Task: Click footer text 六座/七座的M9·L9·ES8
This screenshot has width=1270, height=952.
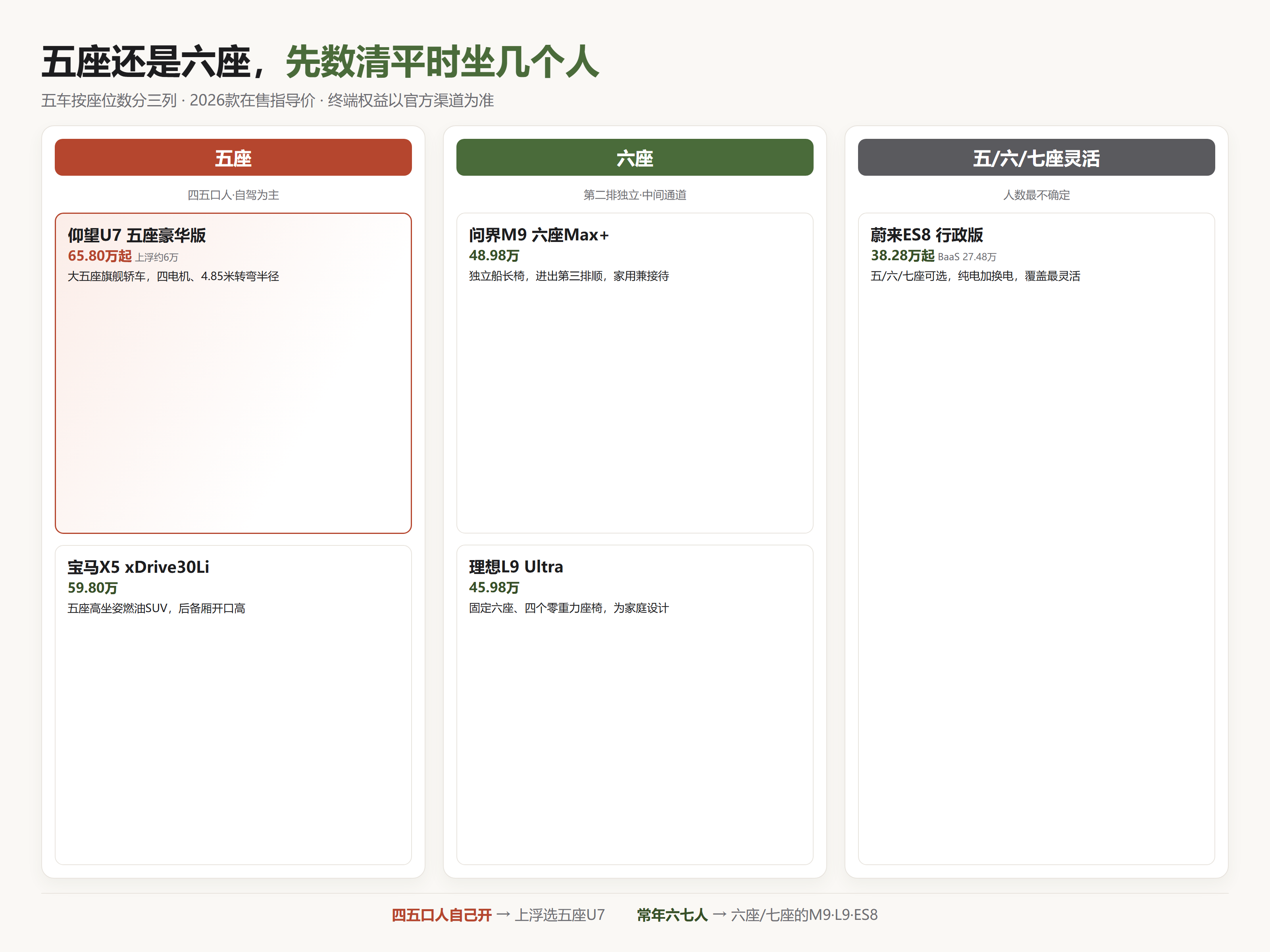Action: [804, 915]
